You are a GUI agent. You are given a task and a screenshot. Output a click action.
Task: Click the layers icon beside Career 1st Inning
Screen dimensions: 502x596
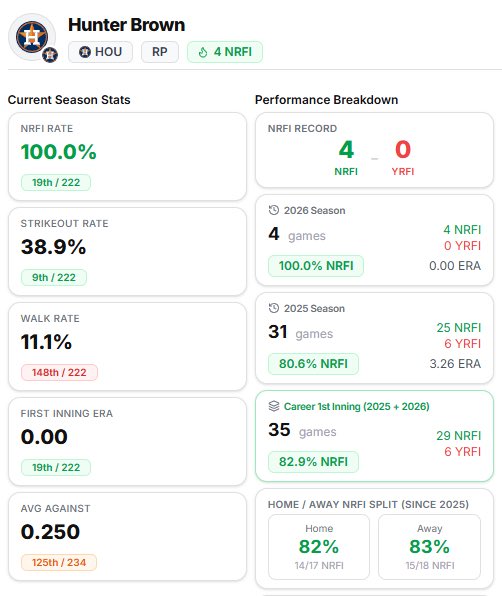point(274,406)
